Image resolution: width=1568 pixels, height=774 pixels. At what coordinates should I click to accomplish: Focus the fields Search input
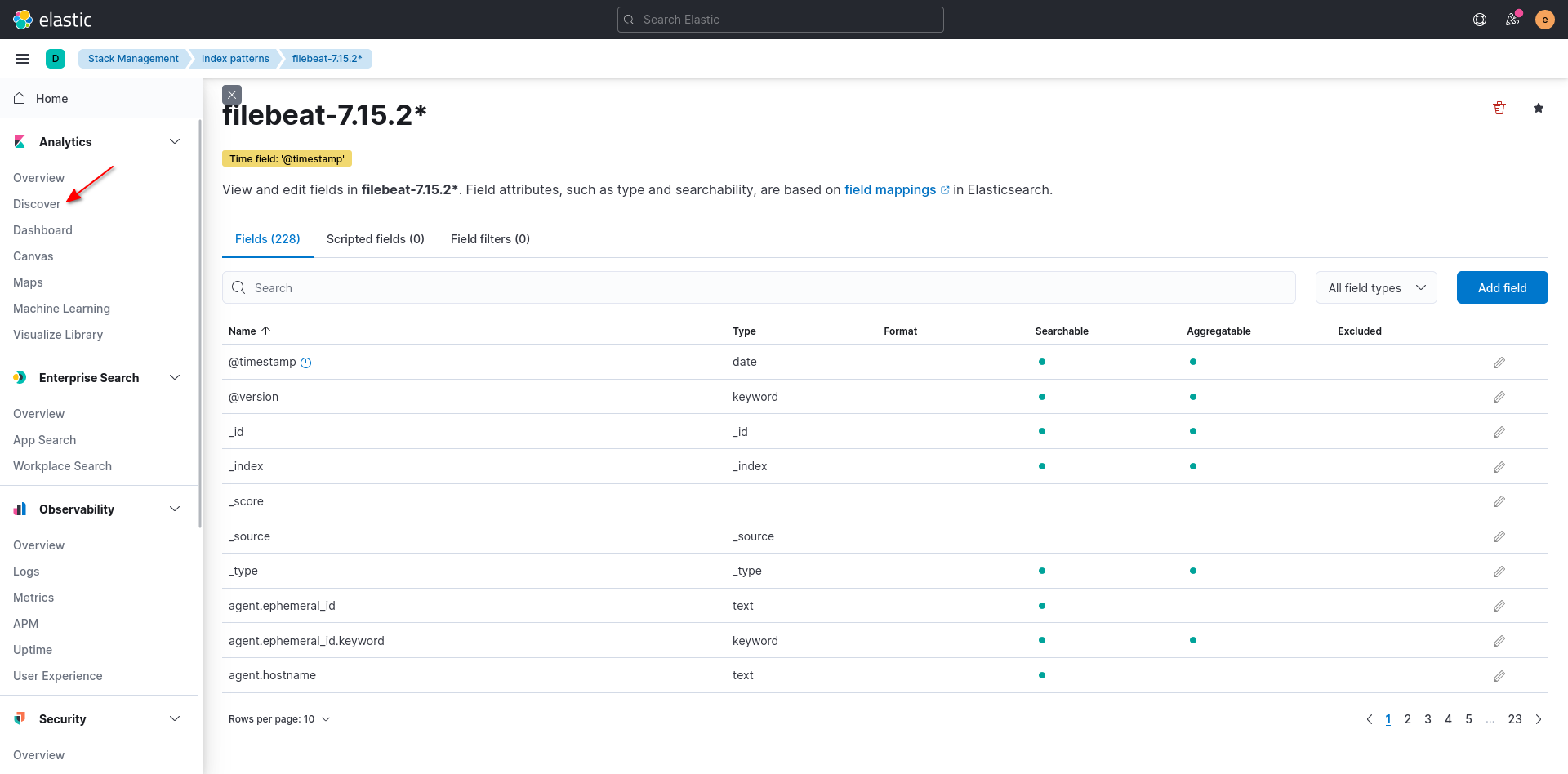759,287
